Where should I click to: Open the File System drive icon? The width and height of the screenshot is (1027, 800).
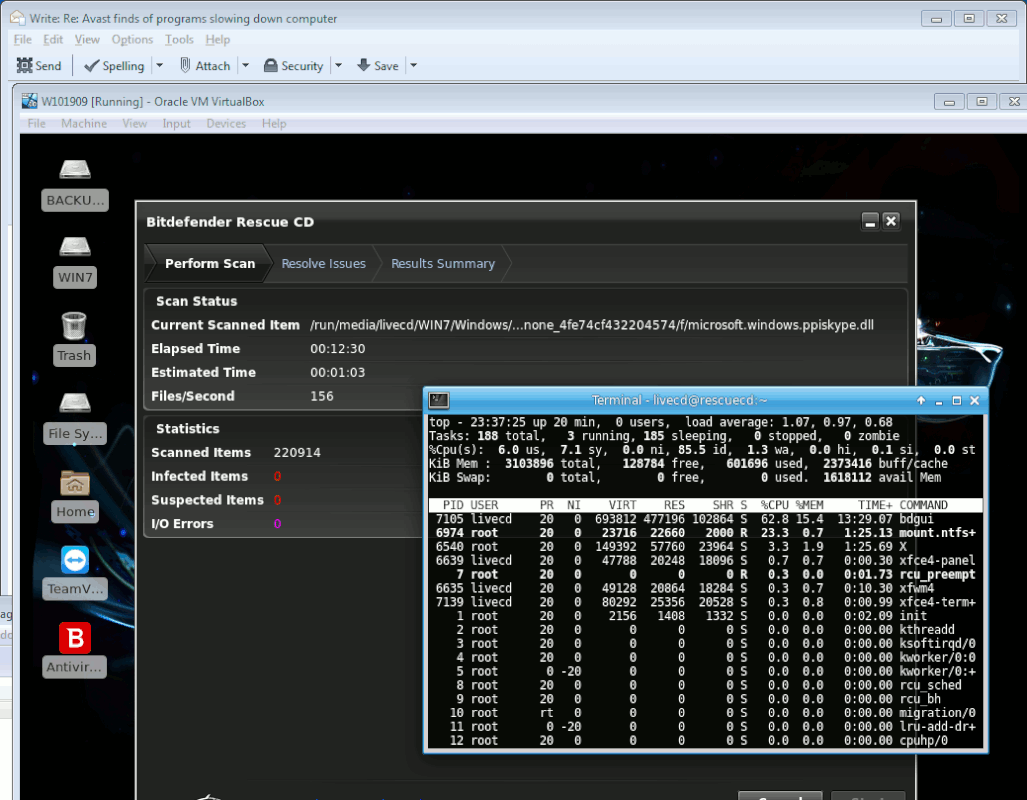pos(75,417)
